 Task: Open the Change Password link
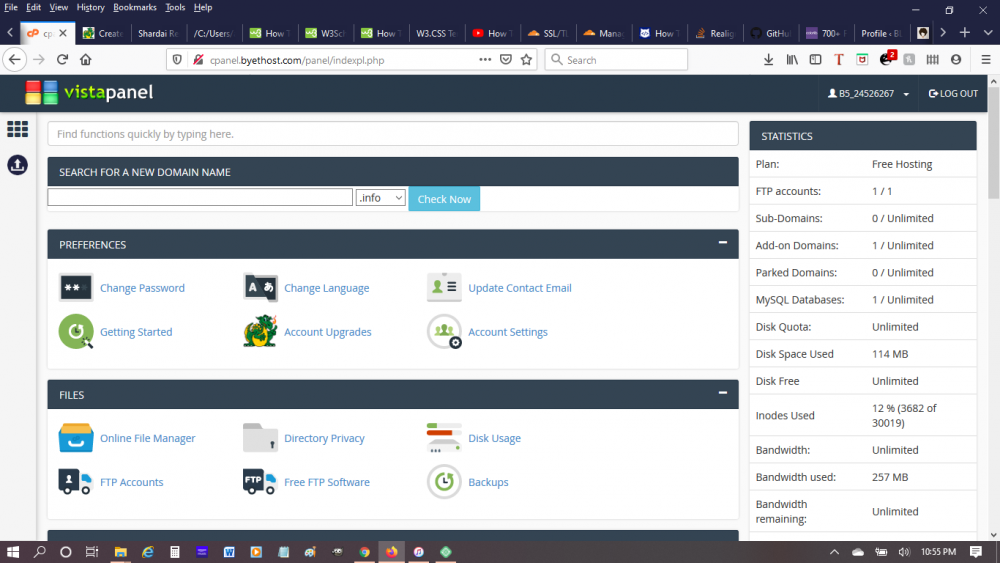[x=142, y=288]
